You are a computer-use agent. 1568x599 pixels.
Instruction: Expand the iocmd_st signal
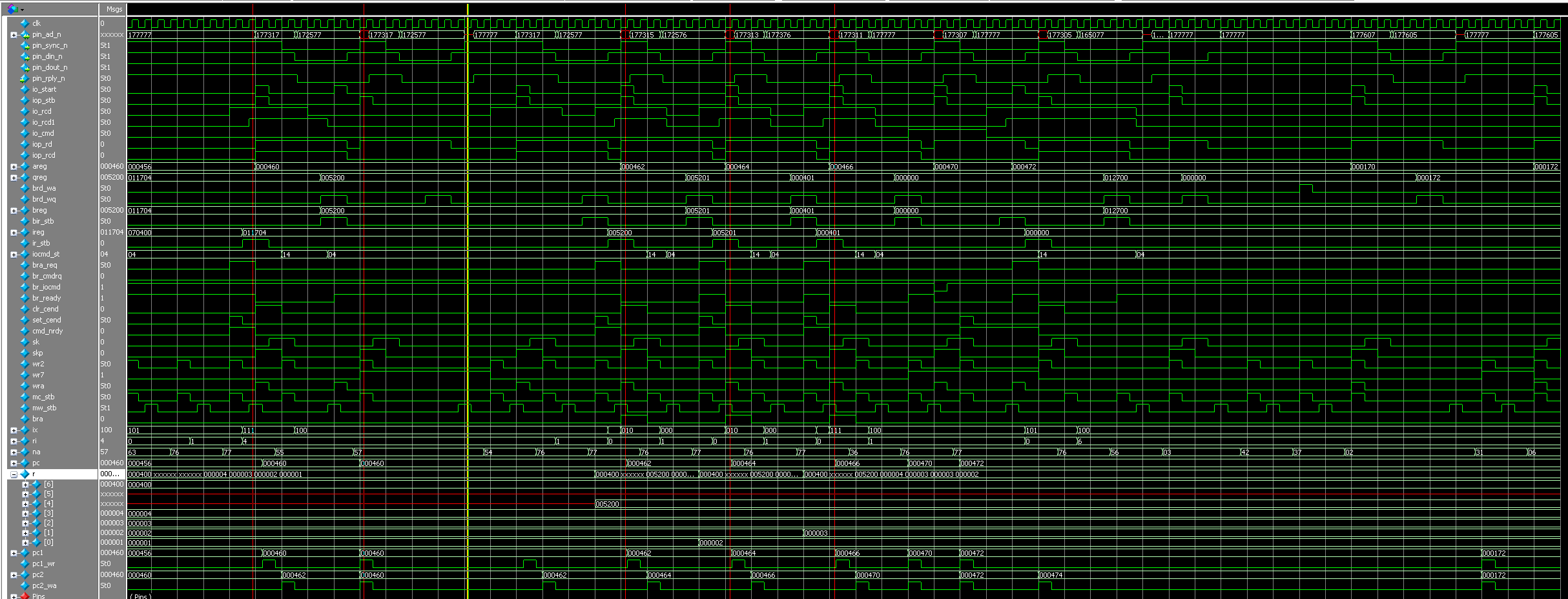[x=14, y=255]
